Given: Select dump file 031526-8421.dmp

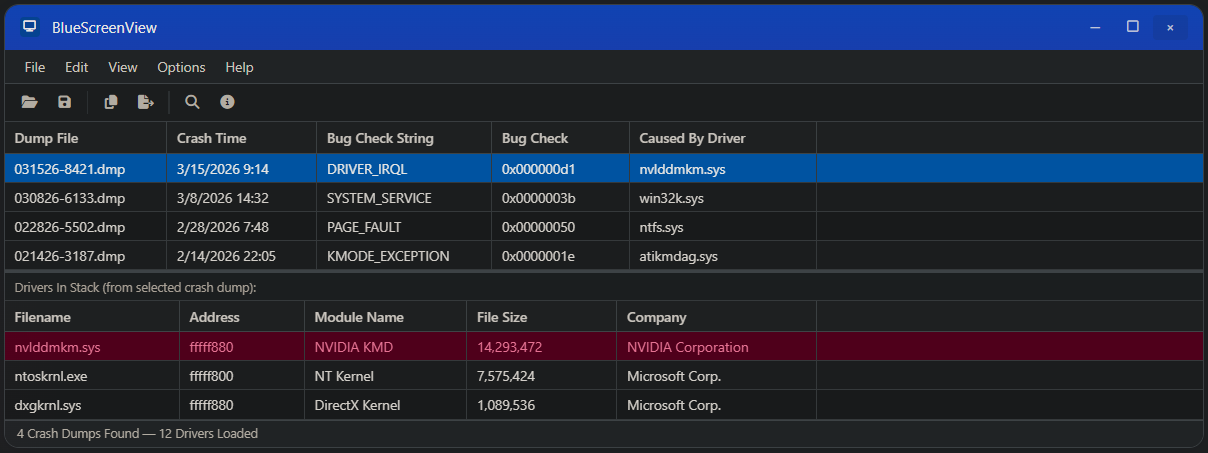Looking at the screenshot, I should coord(70,169).
